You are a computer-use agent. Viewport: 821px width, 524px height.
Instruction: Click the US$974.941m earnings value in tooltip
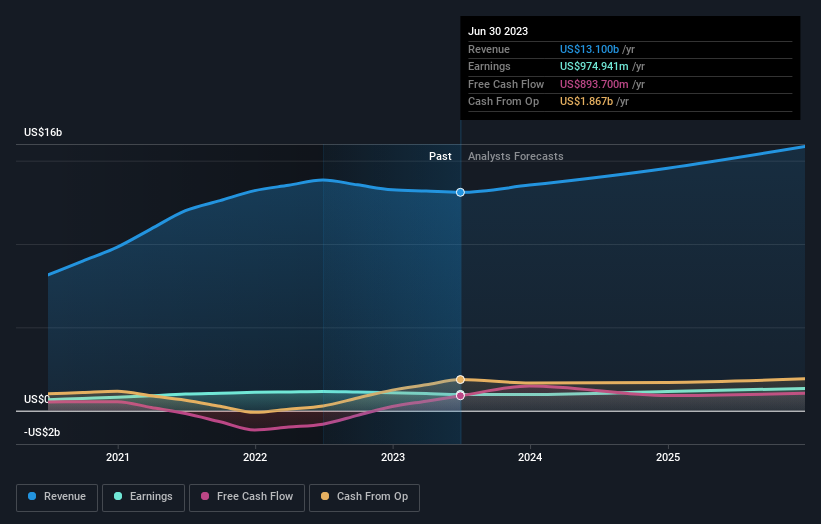[594, 66]
